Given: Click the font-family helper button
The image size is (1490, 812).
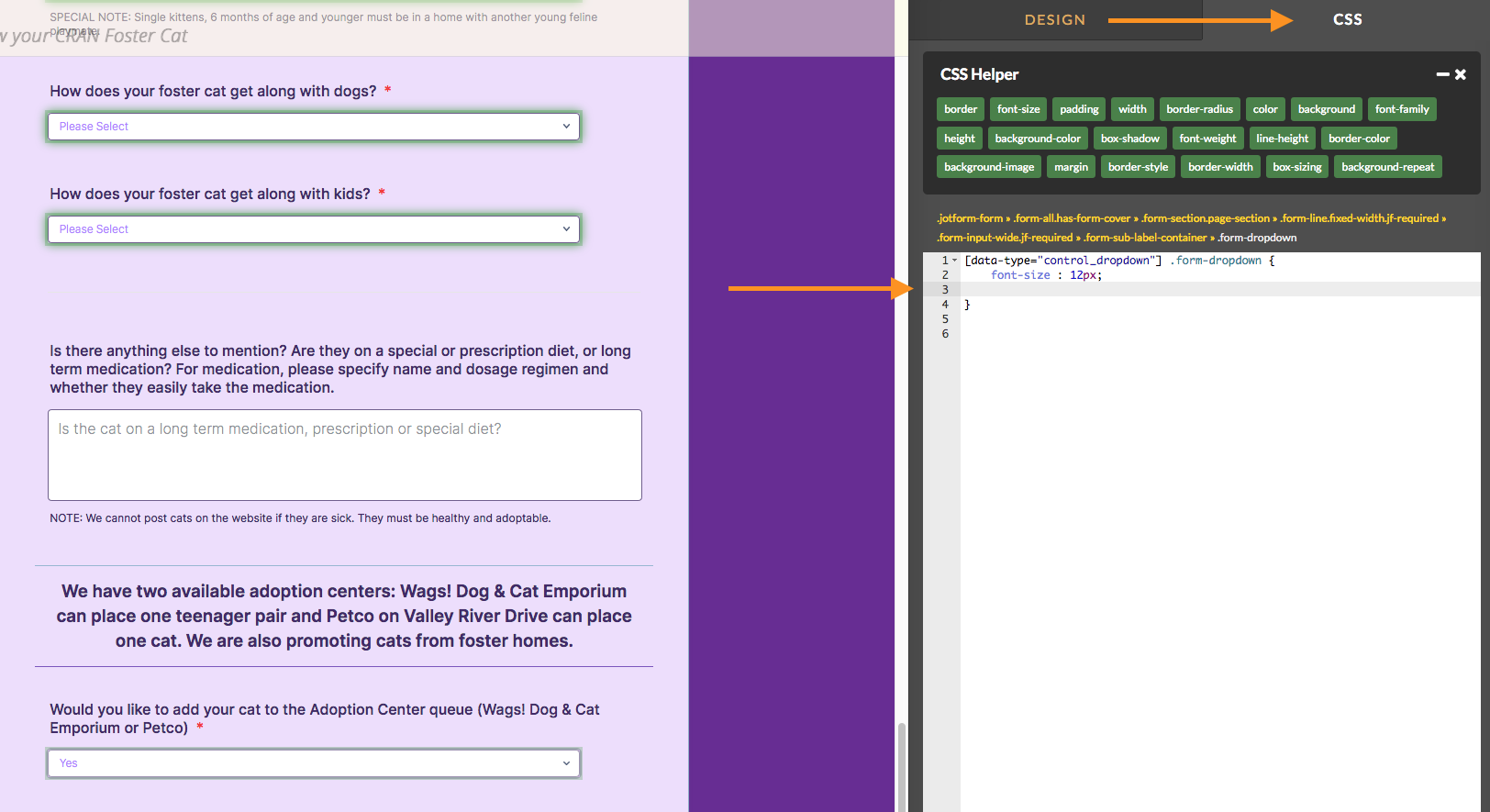Looking at the screenshot, I should pyautogui.click(x=1401, y=109).
